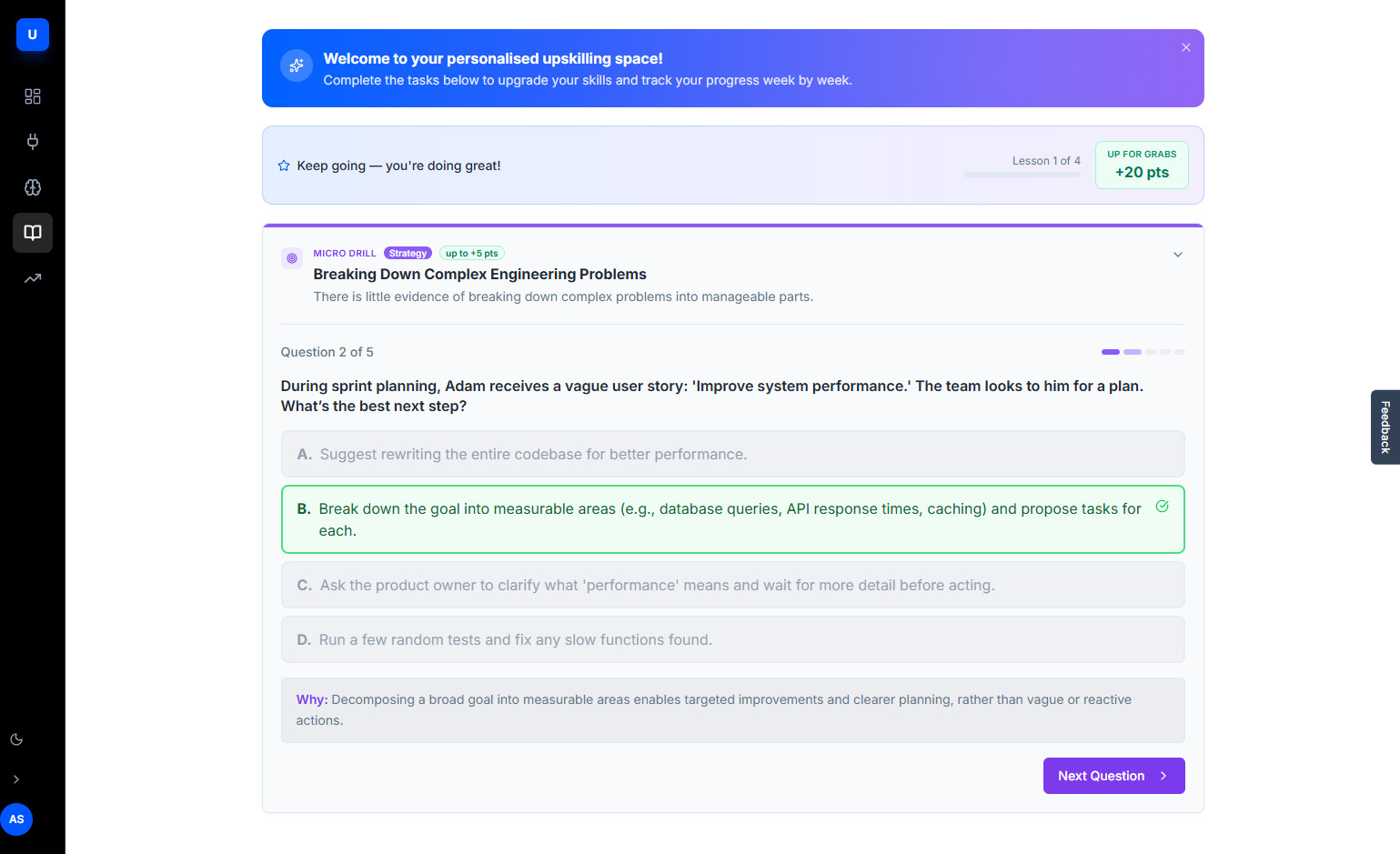Image resolution: width=1400 pixels, height=854 pixels.
Task: Click the plug integrations icon in sidebar
Action: pos(33,142)
